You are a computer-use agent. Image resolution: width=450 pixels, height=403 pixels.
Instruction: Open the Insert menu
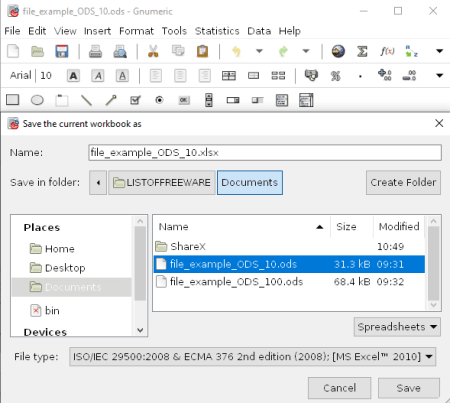click(97, 31)
